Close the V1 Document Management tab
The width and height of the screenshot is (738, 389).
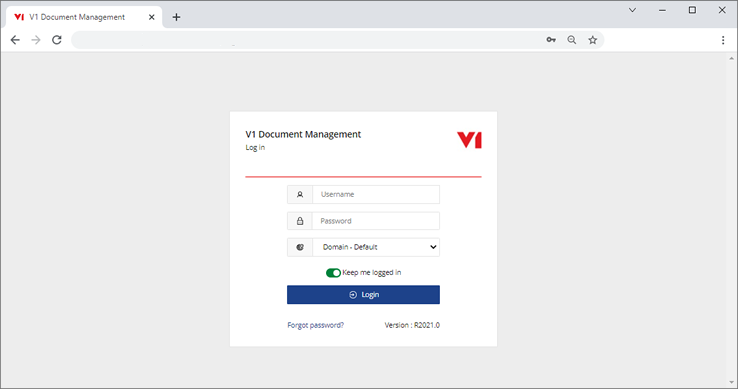coord(152,17)
